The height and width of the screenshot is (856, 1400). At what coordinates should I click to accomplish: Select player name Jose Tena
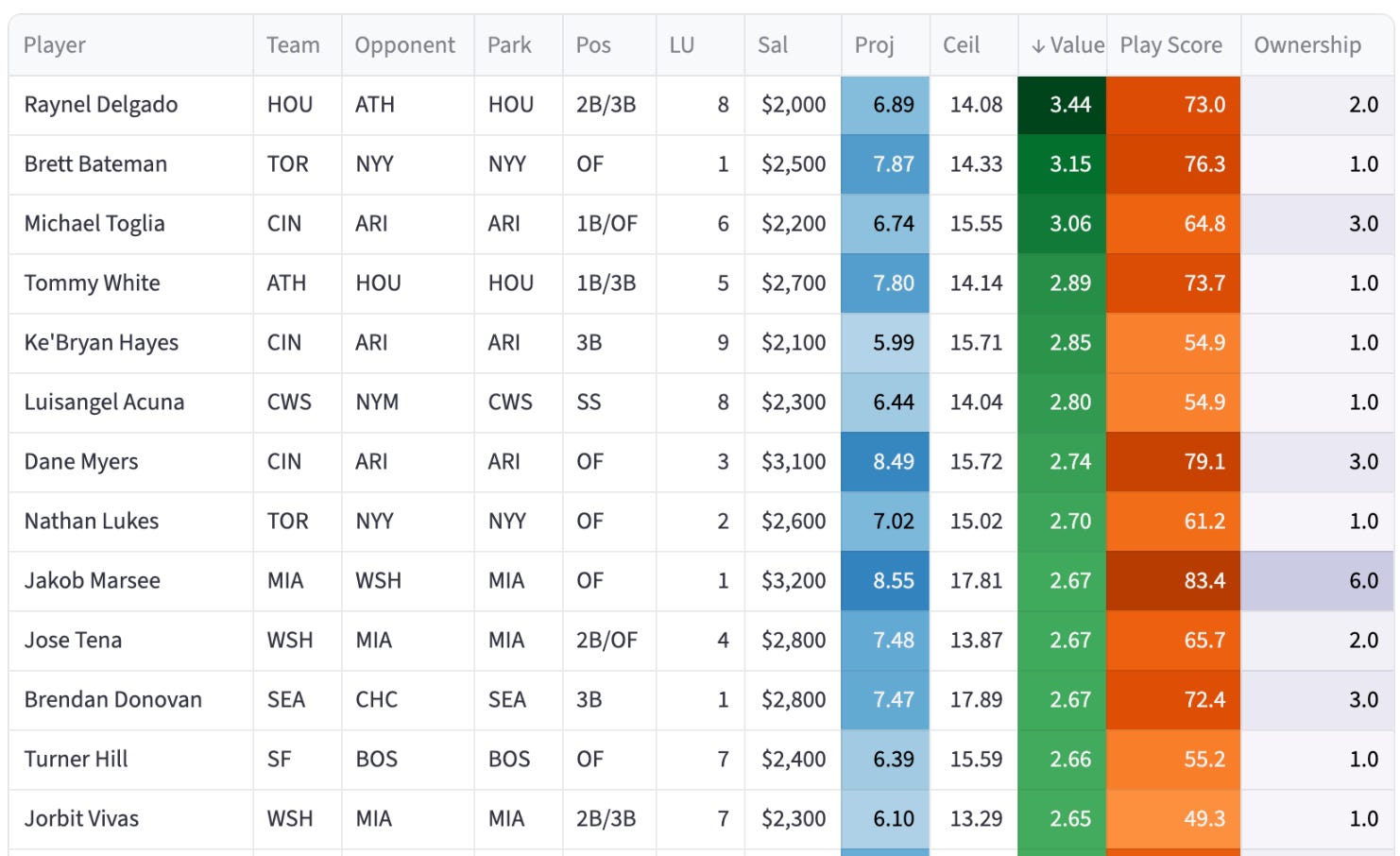point(73,641)
